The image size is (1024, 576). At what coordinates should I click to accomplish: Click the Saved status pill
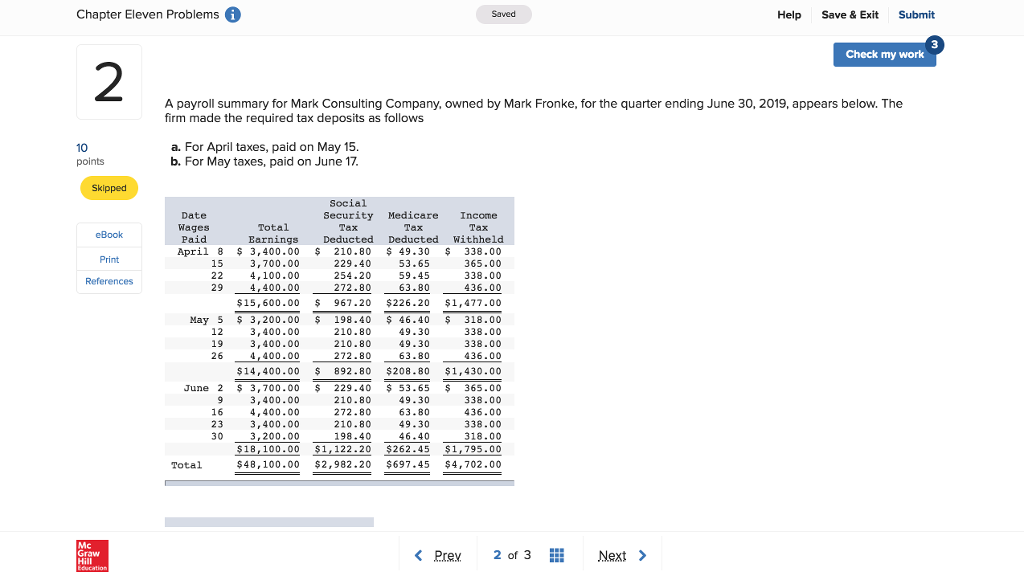click(504, 15)
